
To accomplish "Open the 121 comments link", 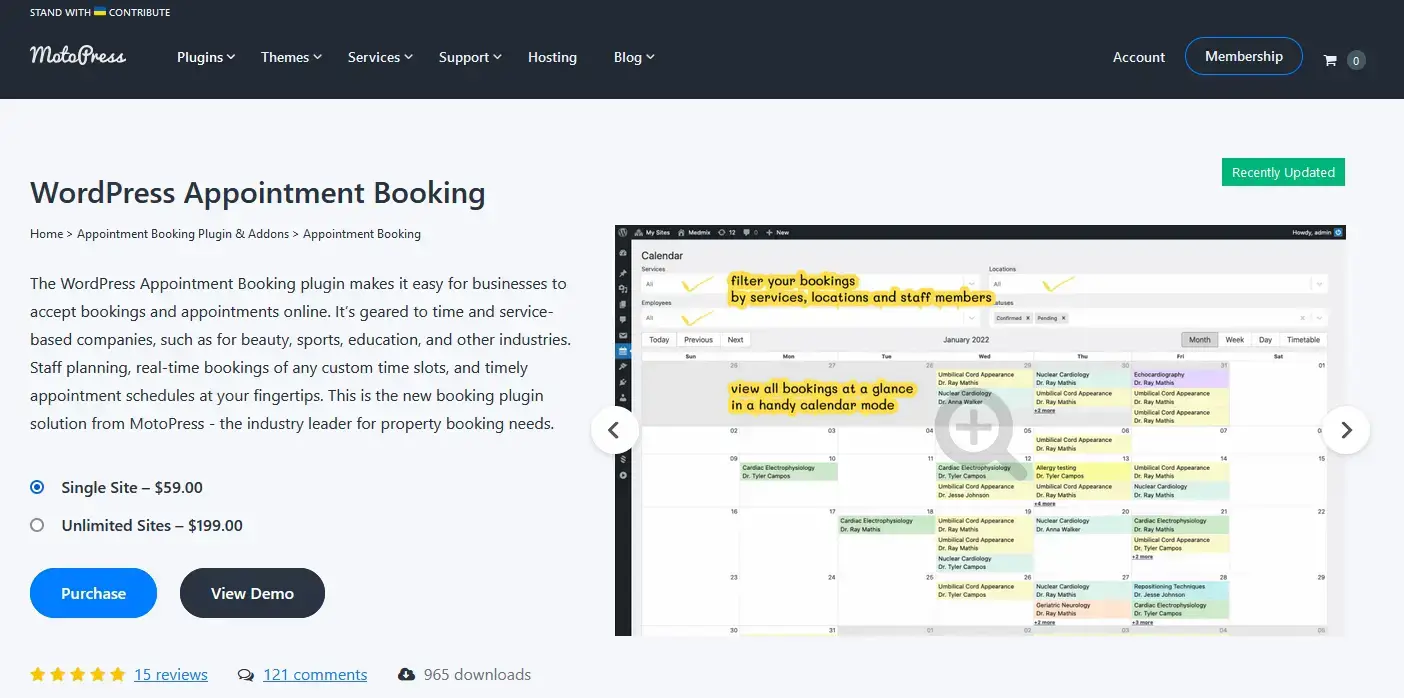I will click(315, 675).
